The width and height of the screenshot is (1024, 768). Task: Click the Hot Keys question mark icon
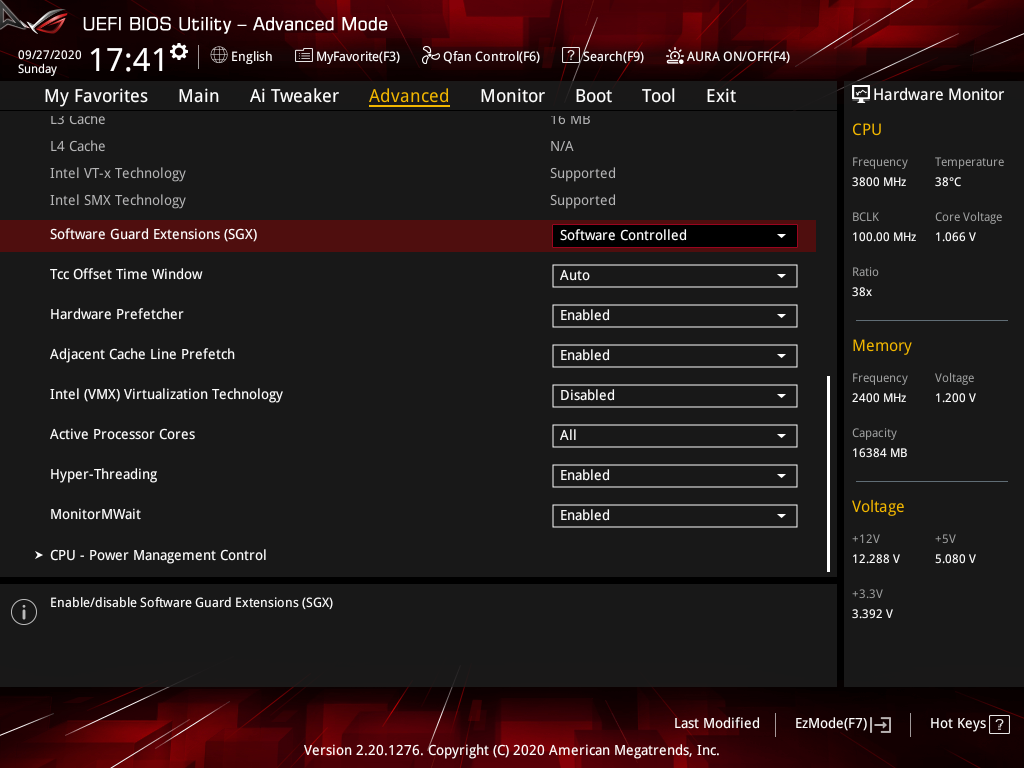tap(999, 724)
